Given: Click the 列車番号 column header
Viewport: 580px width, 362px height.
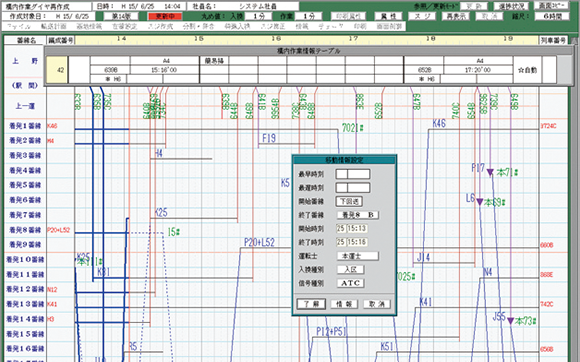Looking at the screenshot, I should pos(553,40).
